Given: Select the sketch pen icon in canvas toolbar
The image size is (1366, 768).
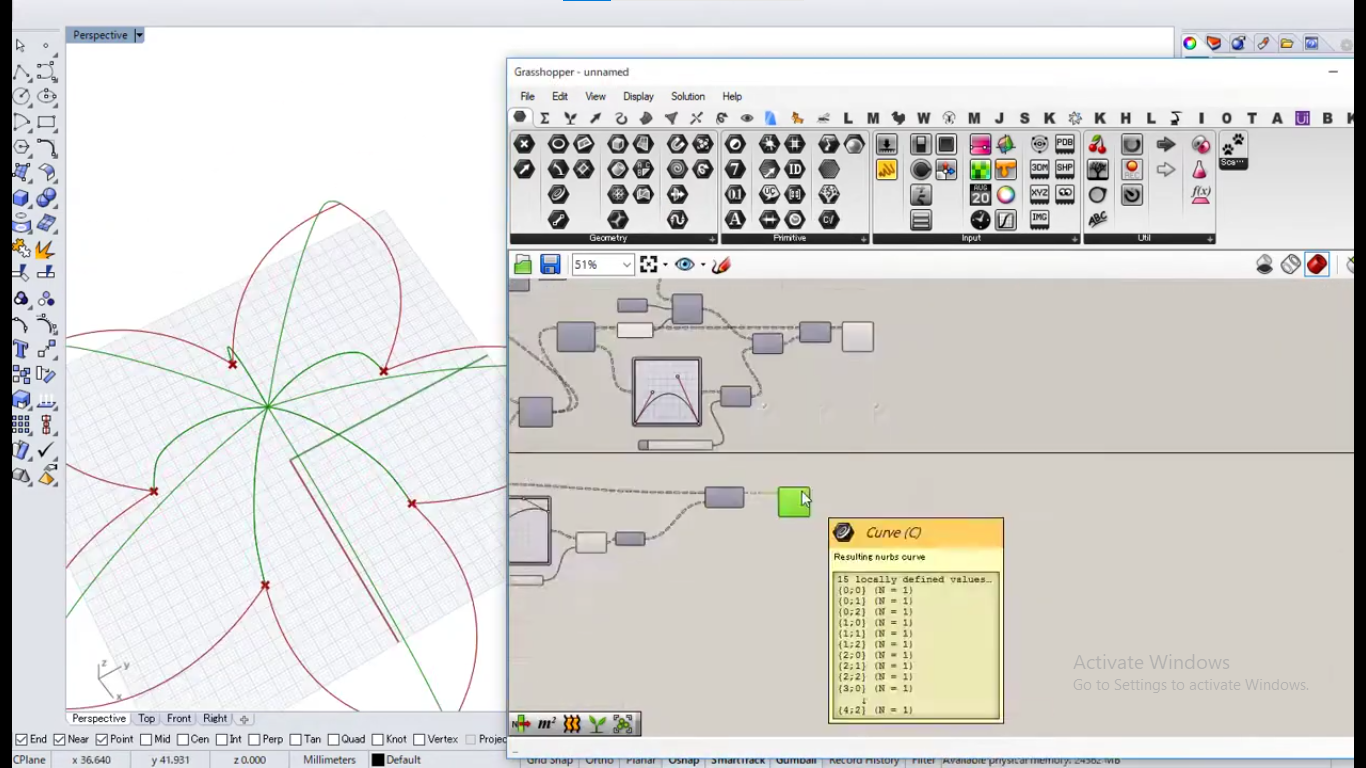Looking at the screenshot, I should [722, 264].
